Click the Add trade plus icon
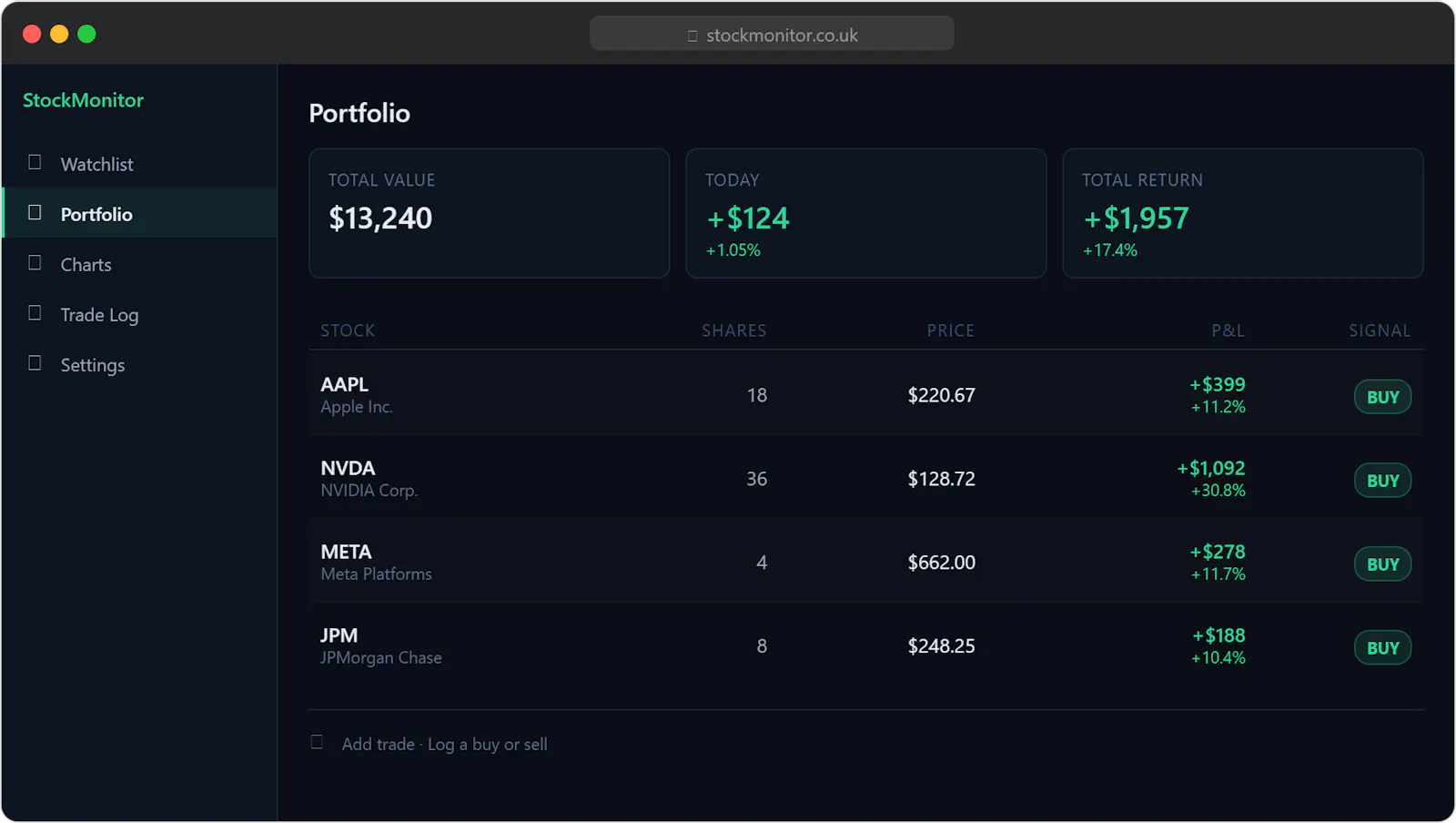Image resolution: width=1456 pixels, height=823 pixels. (x=317, y=743)
